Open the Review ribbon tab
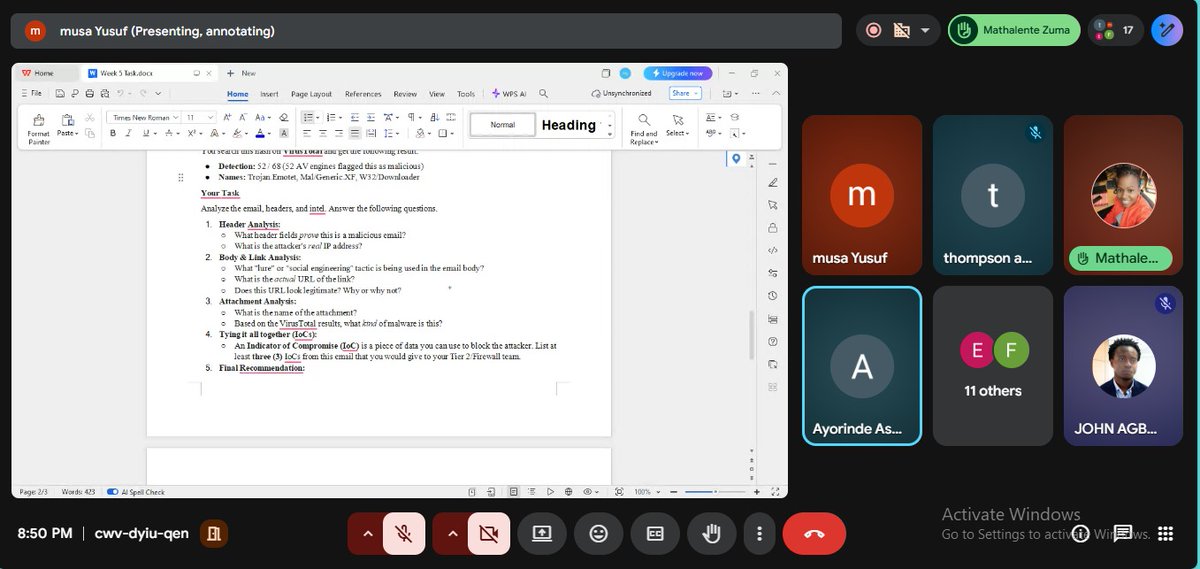This screenshot has height=569, width=1200. pyautogui.click(x=405, y=94)
